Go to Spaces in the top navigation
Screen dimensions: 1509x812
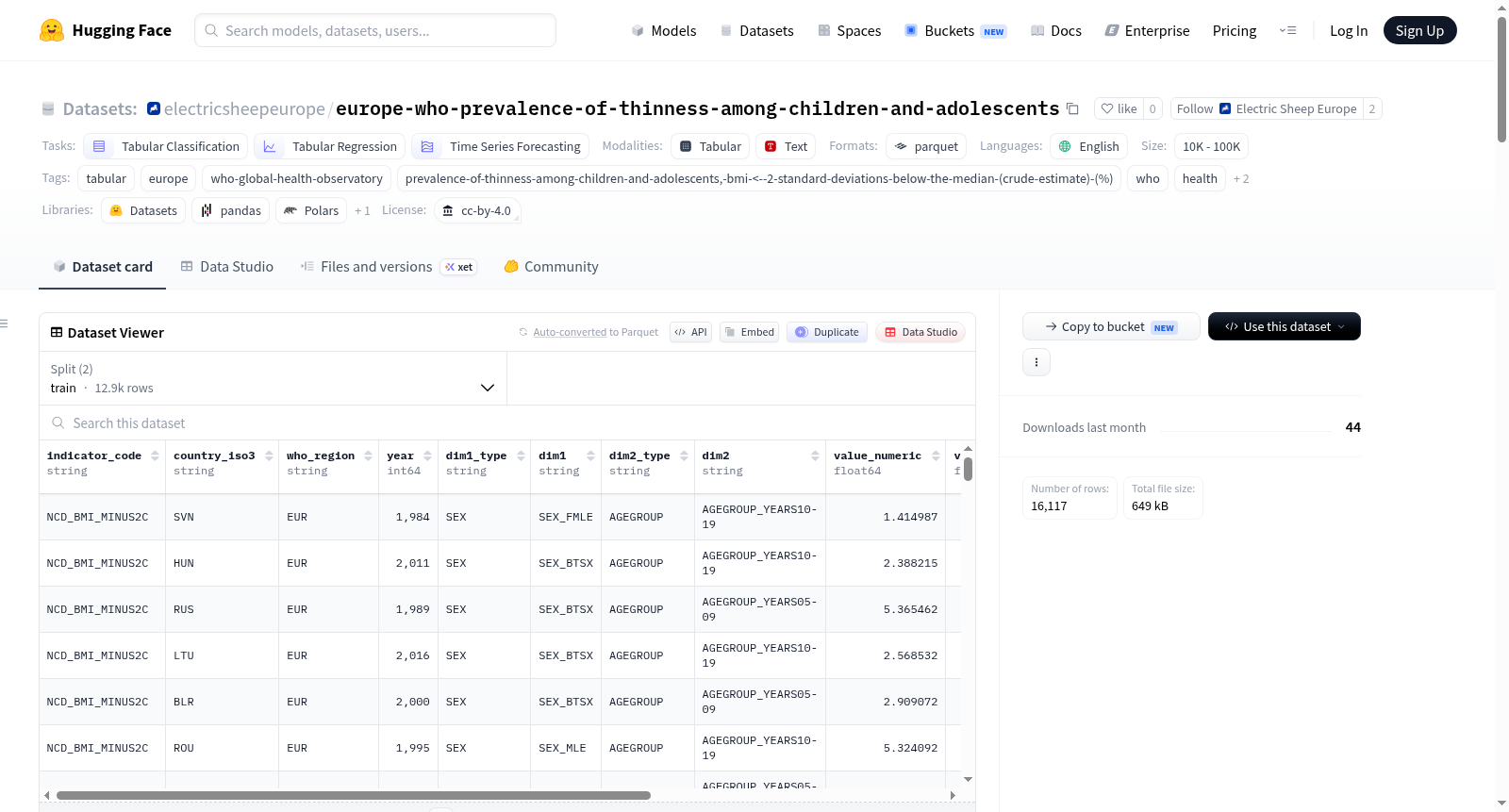tap(850, 30)
